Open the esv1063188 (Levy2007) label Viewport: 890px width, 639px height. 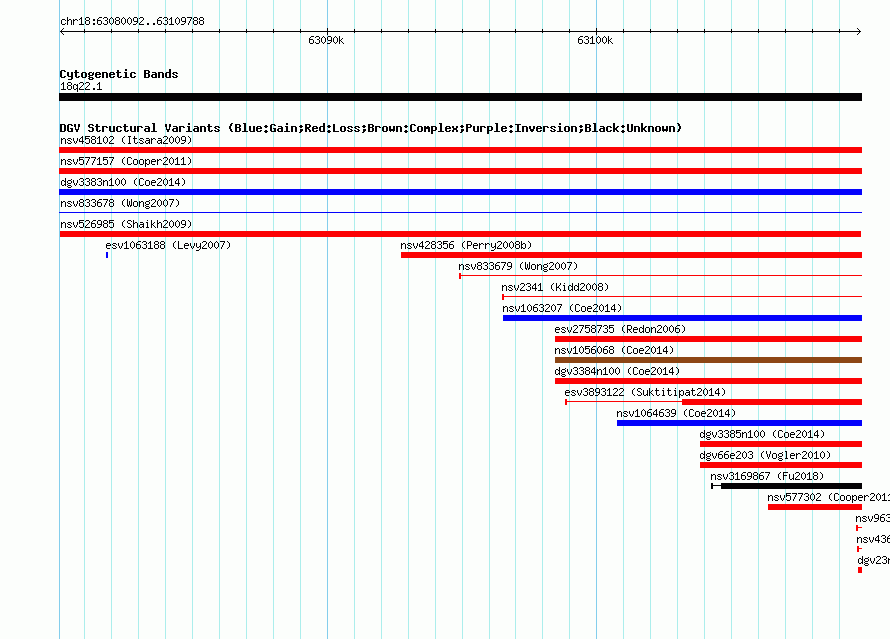pyautogui.click(x=168, y=245)
